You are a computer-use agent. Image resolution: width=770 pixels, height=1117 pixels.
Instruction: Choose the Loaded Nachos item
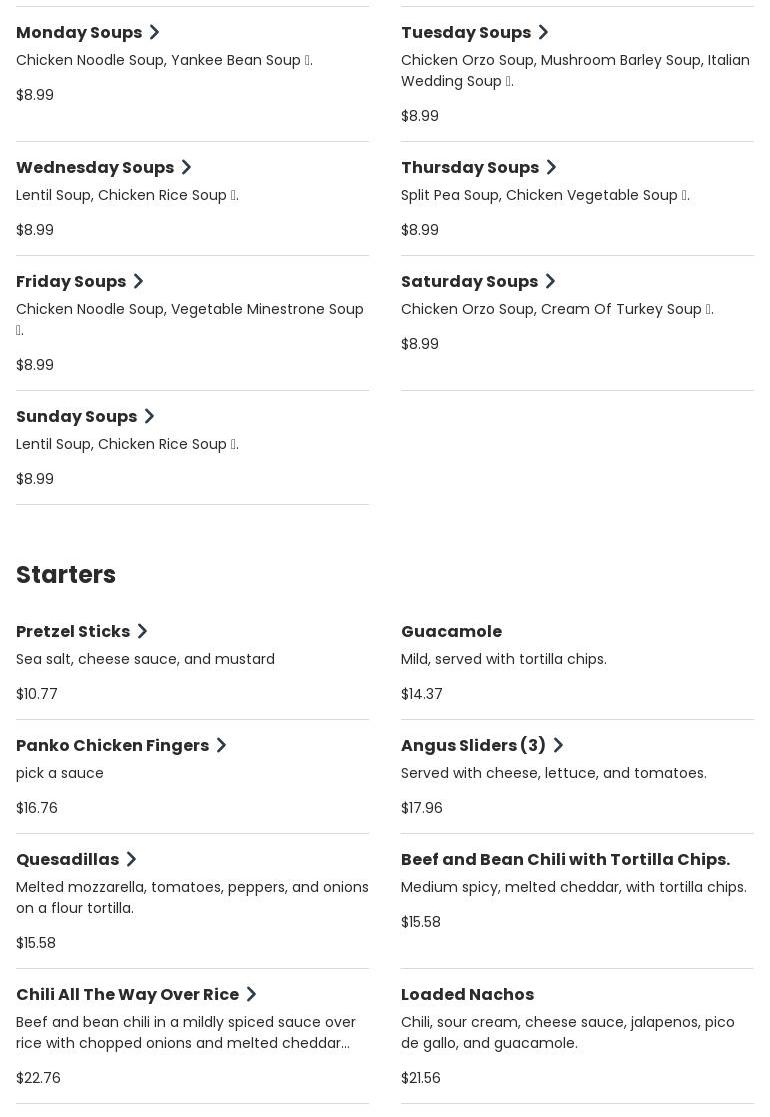[467, 995]
